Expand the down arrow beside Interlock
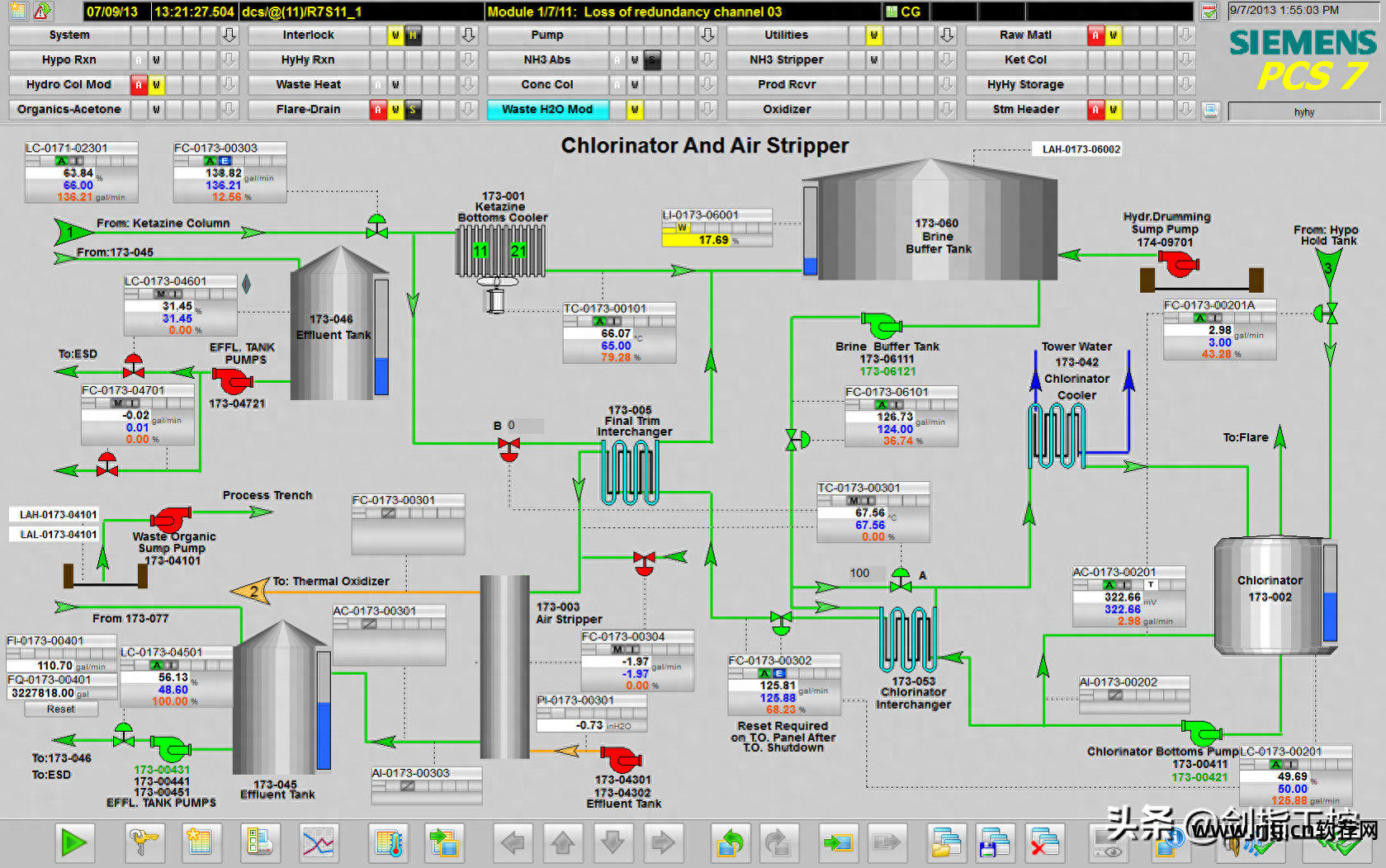Viewport: 1386px width, 868px height. tap(468, 35)
